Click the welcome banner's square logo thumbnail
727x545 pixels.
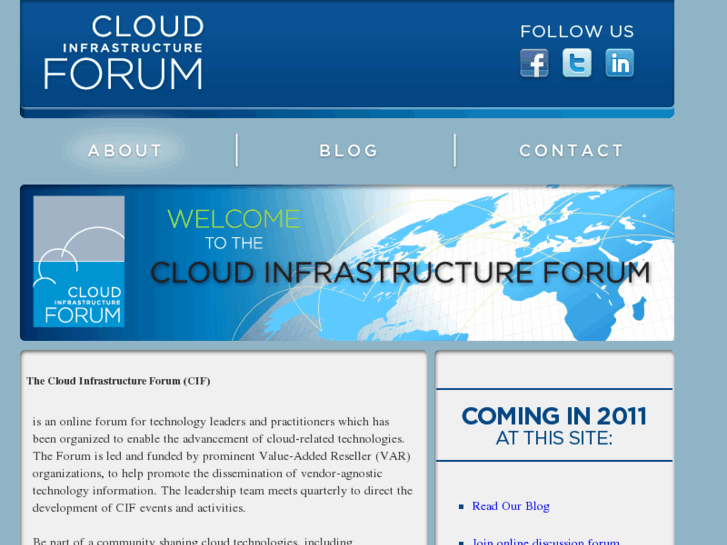coord(79,262)
